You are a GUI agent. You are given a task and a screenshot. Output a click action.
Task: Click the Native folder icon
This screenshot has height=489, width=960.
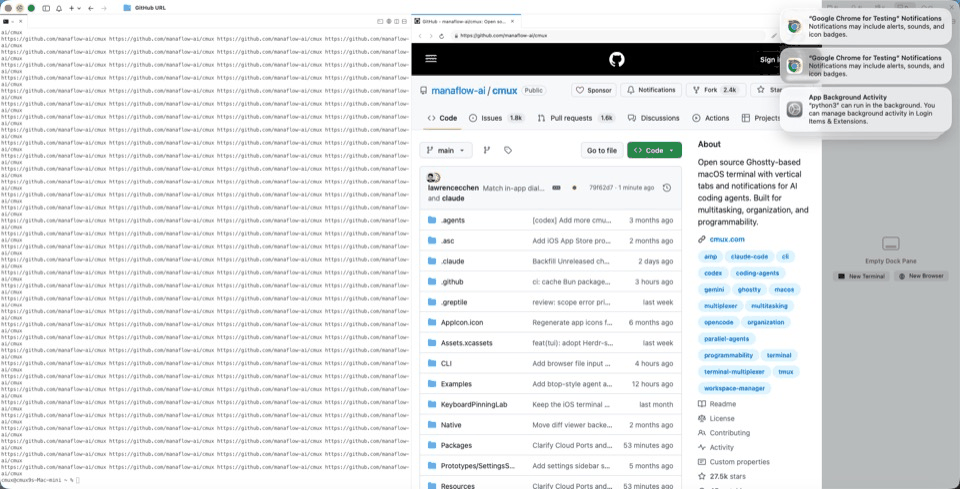click(x=432, y=425)
